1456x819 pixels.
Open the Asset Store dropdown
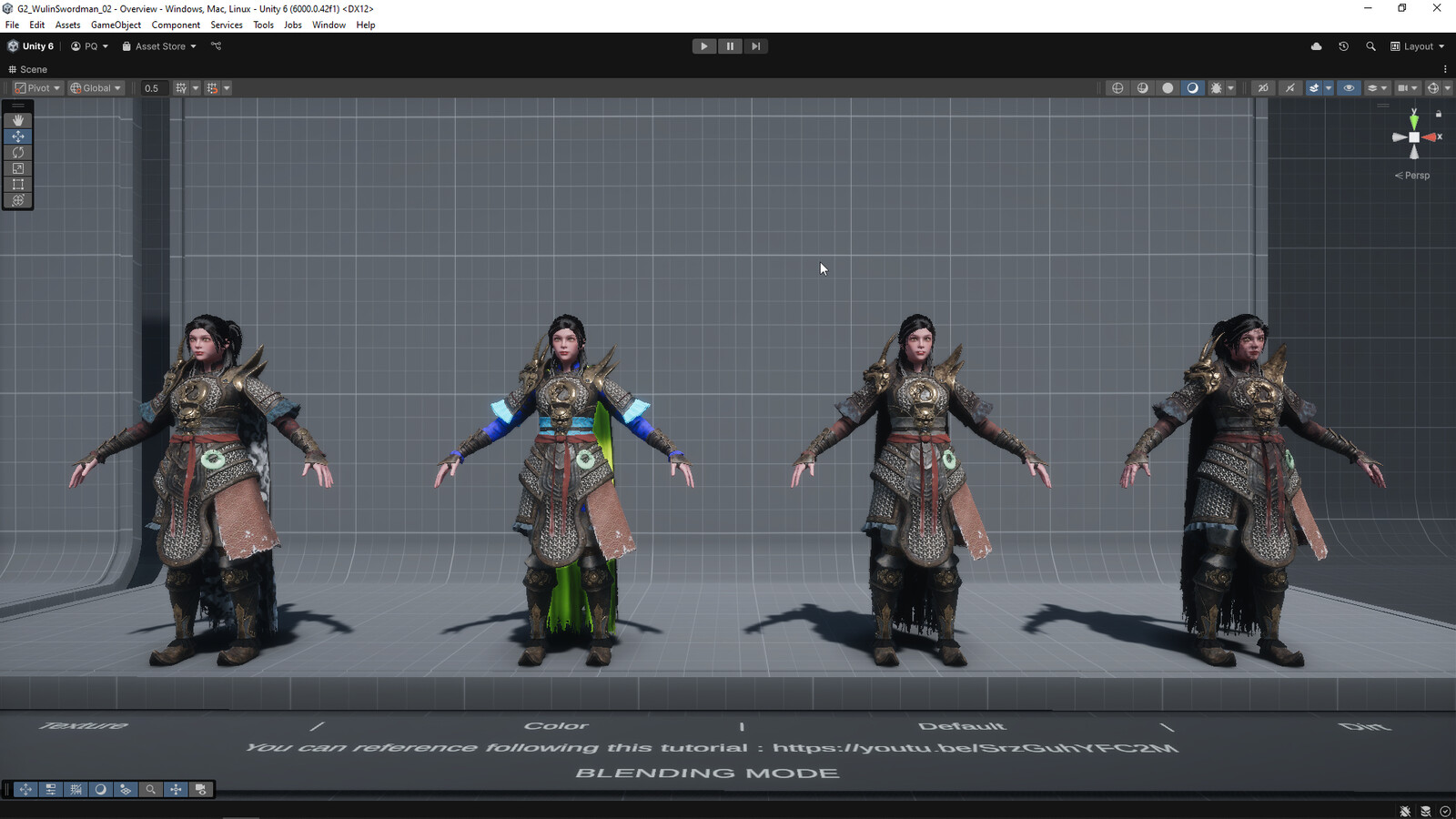159,46
